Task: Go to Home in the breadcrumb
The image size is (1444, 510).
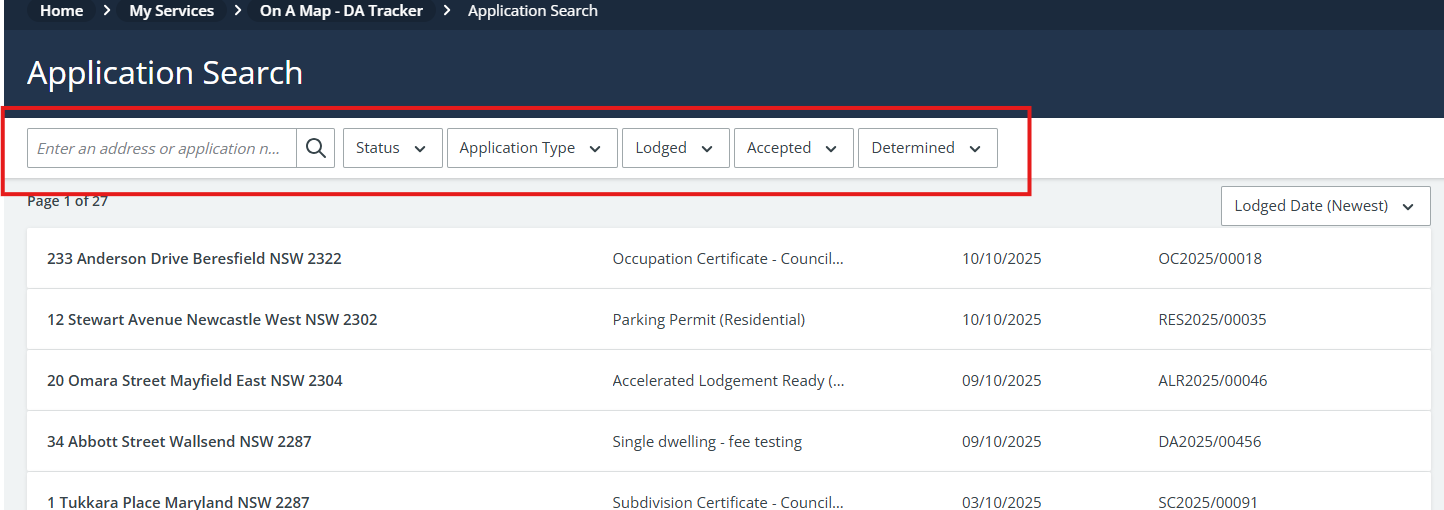Action: click(61, 11)
